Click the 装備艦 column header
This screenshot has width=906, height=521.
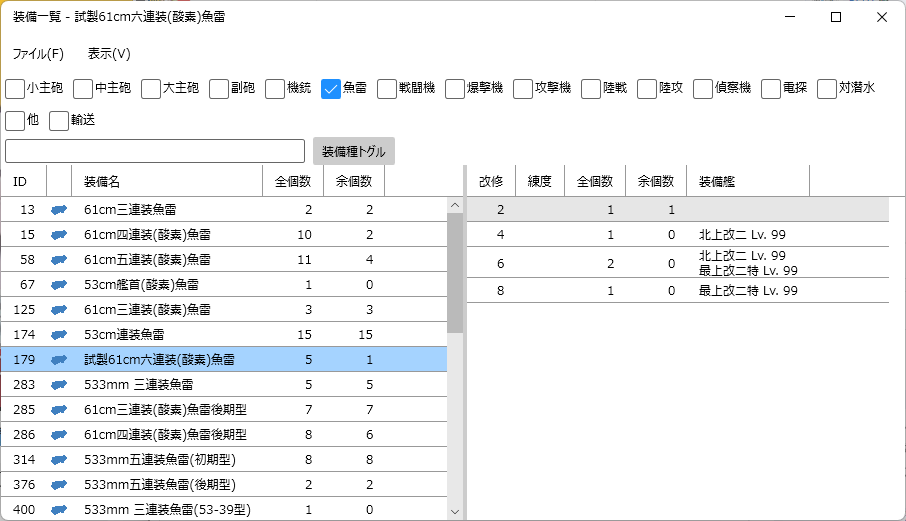click(x=748, y=181)
